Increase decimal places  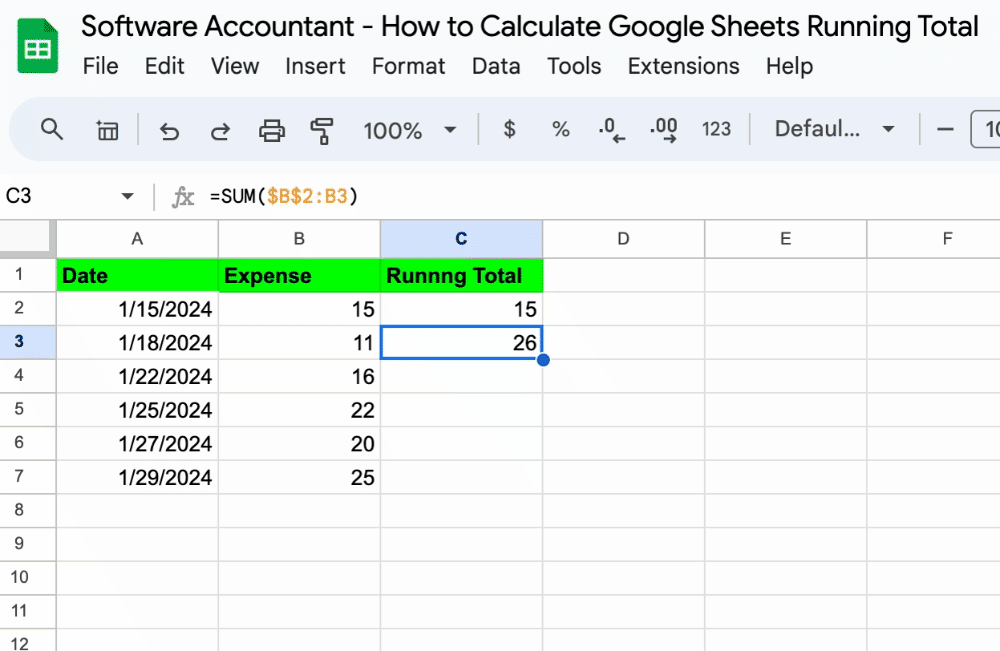click(x=663, y=129)
